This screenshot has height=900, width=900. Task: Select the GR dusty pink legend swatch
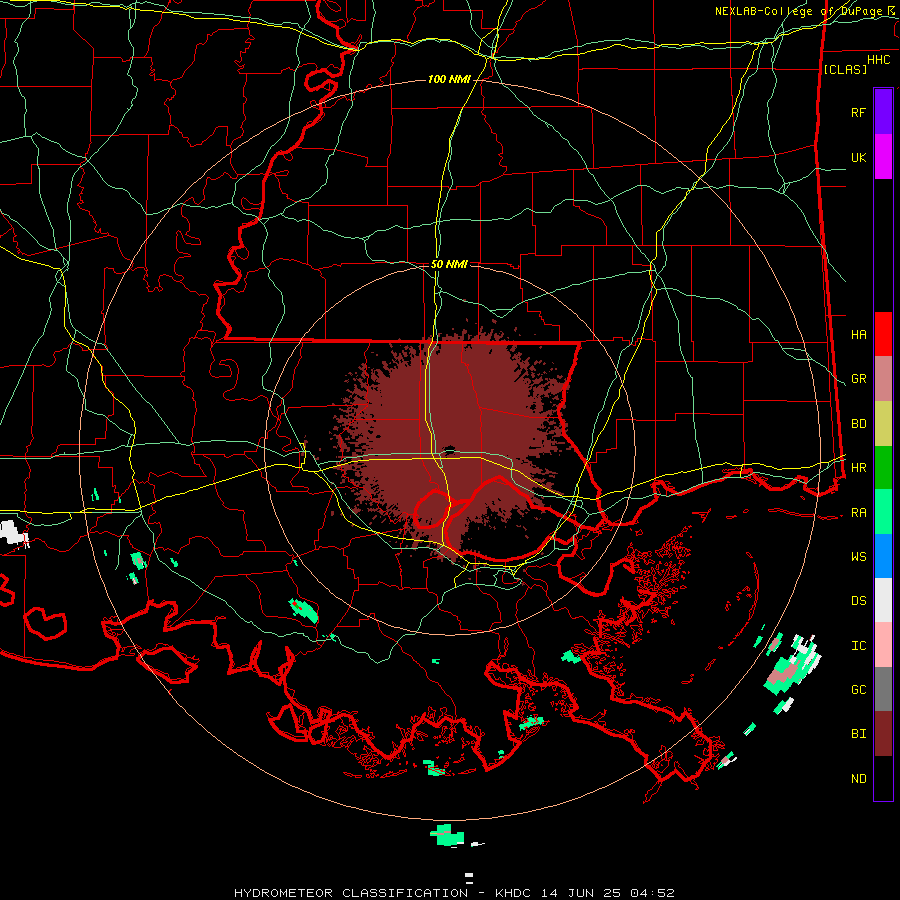(x=883, y=379)
